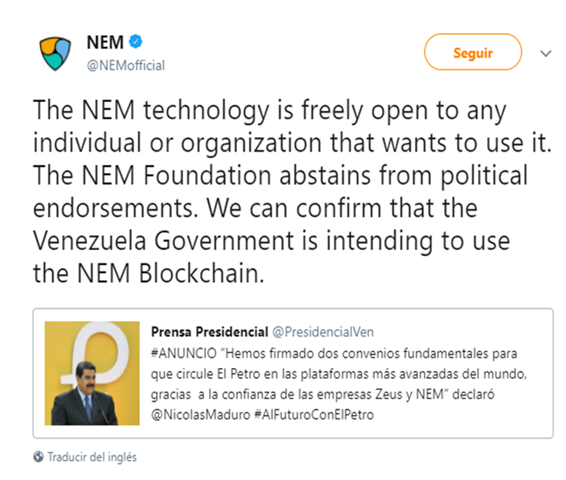The width and height of the screenshot is (566, 480).
Task: Open Prensa Presidencial quoted account name
Action: click(209, 332)
